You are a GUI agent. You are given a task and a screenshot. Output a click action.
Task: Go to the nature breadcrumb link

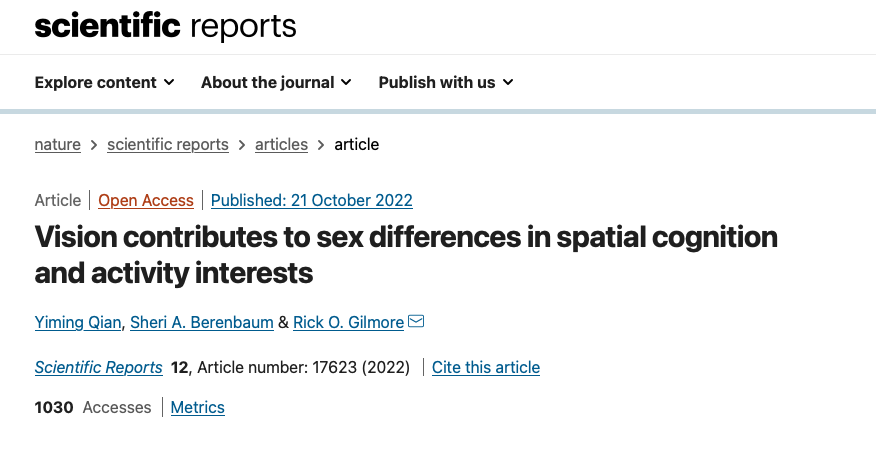58,144
